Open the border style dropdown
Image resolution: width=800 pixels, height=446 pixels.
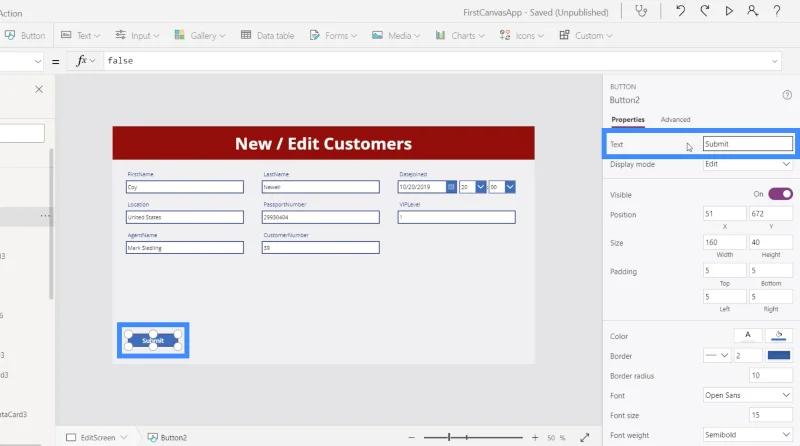(x=717, y=355)
